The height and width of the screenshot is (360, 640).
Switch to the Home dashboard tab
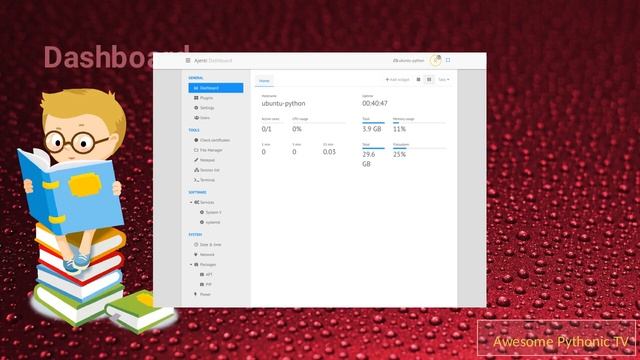tap(264, 81)
